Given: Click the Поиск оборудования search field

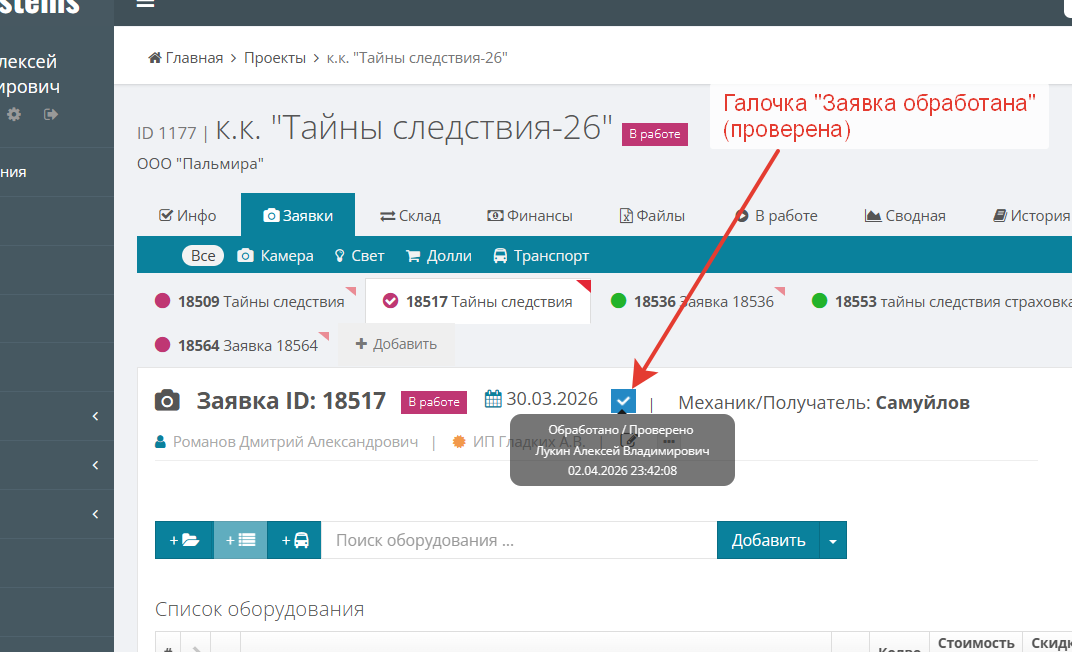Looking at the screenshot, I should pyautogui.click(x=518, y=540).
